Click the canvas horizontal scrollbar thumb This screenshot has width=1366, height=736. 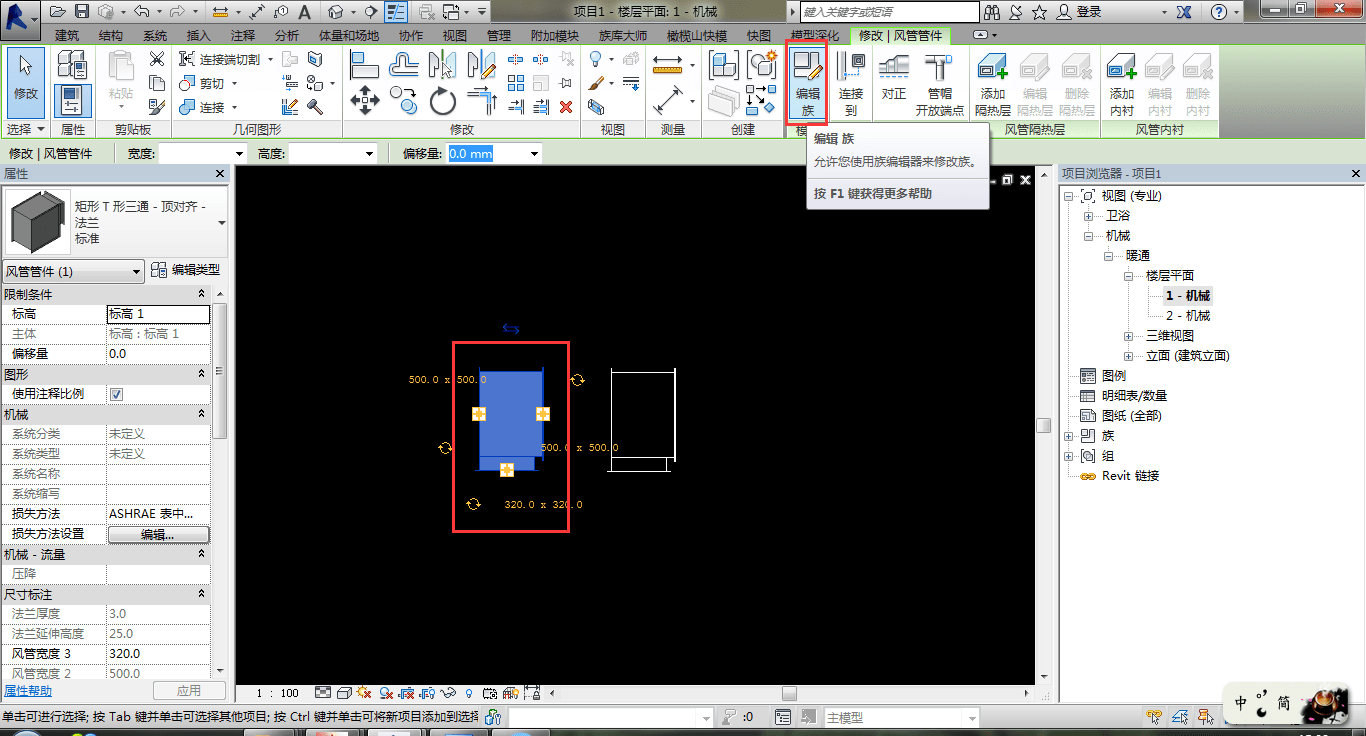coord(789,693)
